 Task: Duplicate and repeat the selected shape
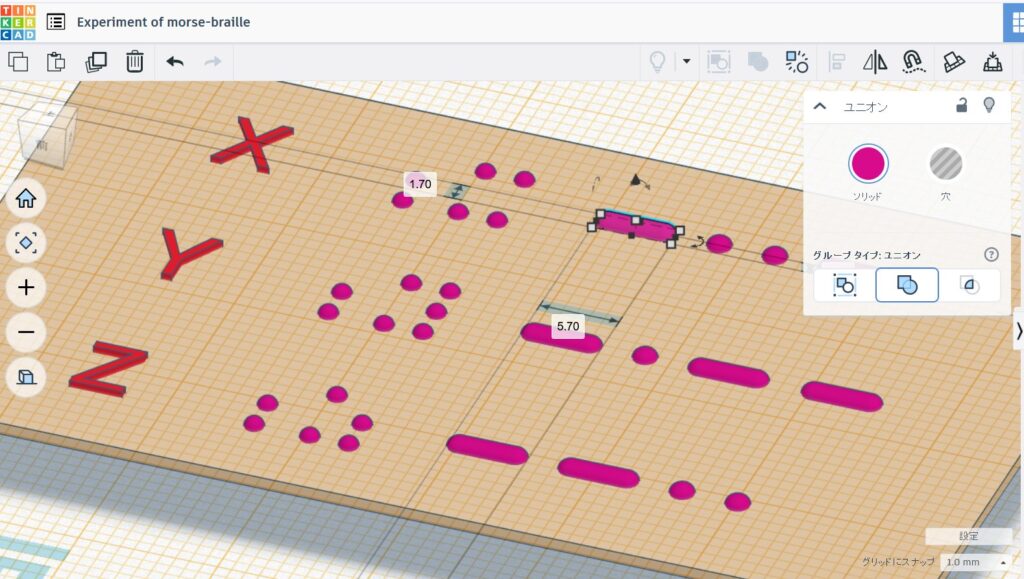(x=96, y=62)
